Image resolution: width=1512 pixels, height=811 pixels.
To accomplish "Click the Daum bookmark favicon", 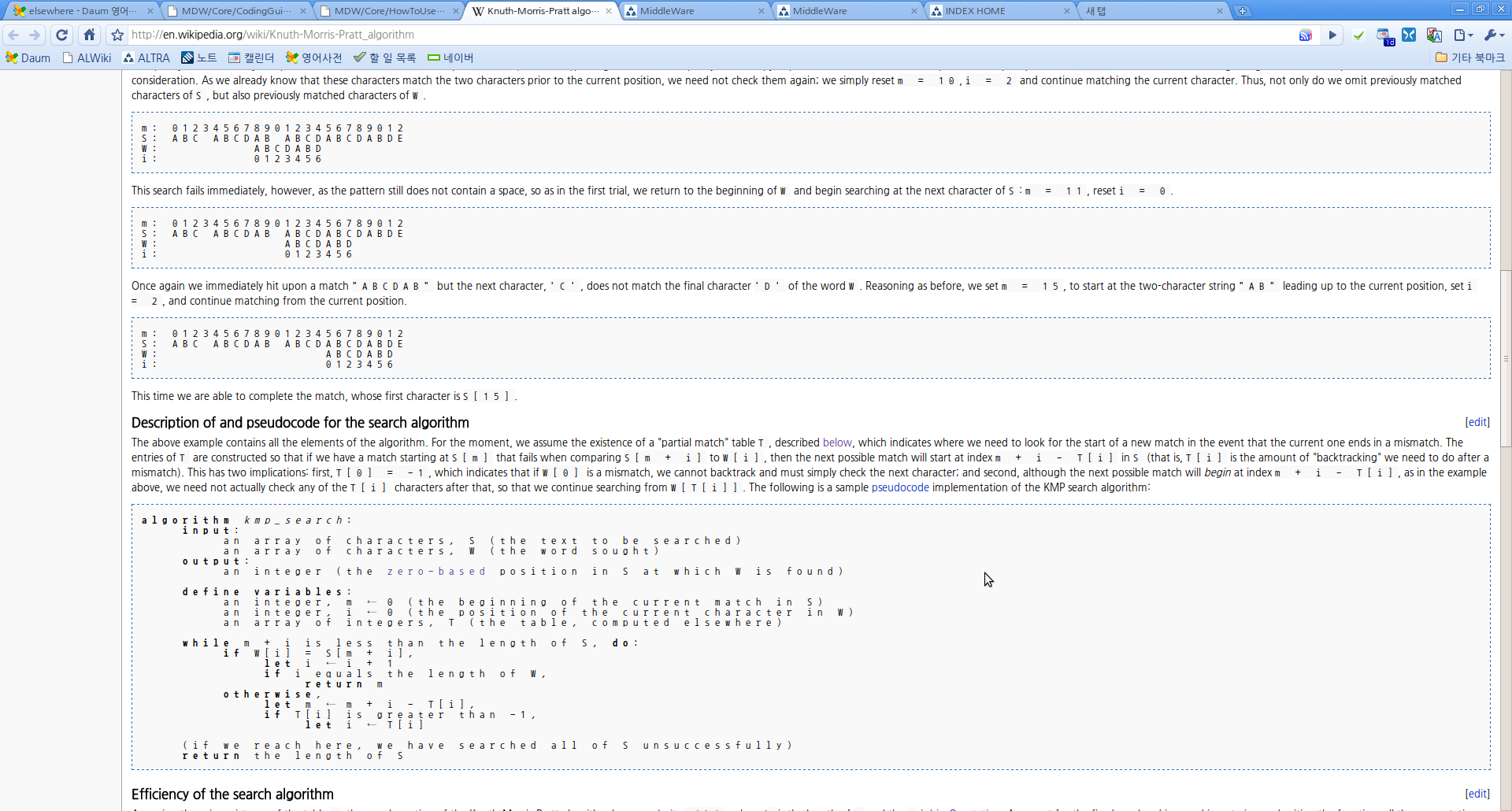I will [x=11, y=57].
